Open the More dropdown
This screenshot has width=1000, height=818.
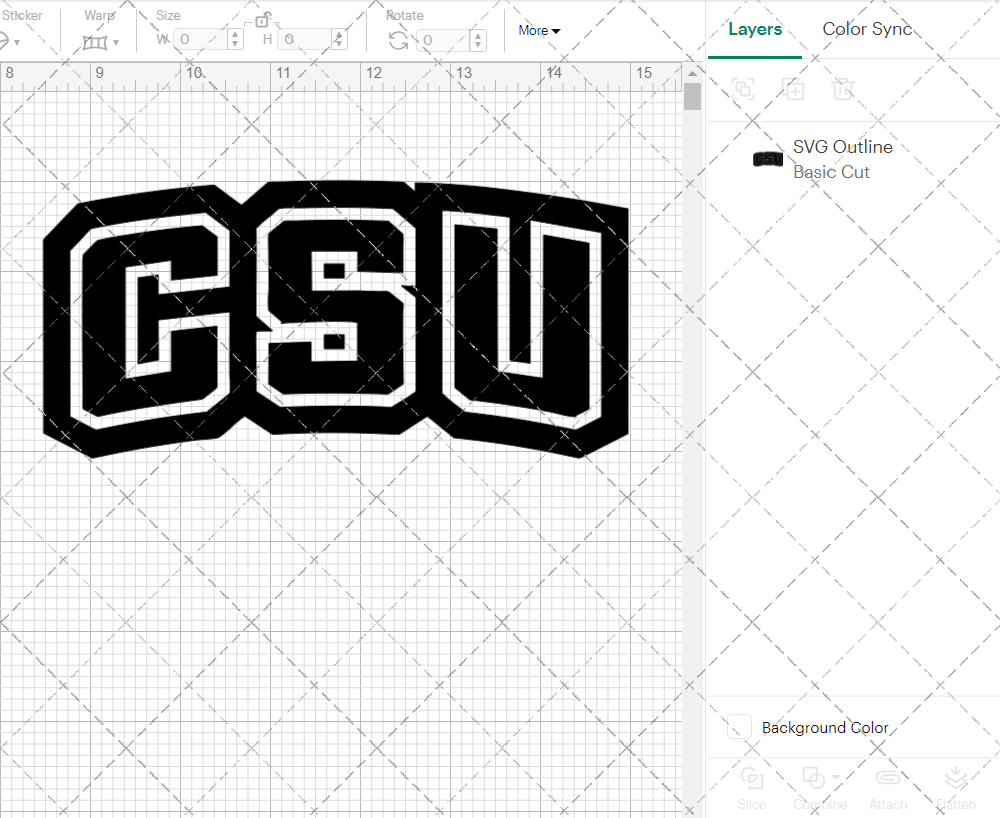(538, 30)
